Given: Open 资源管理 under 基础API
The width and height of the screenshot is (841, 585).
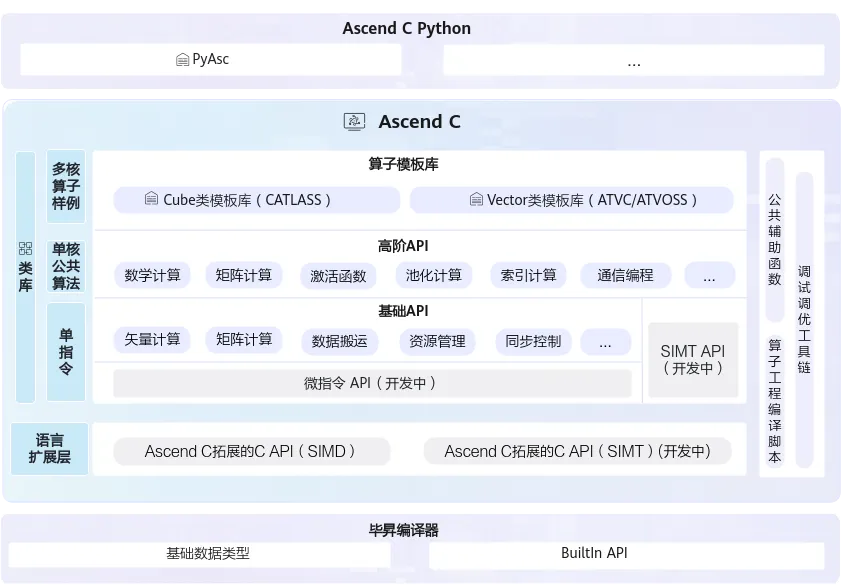Looking at the screenshot, I should point(437,341).
